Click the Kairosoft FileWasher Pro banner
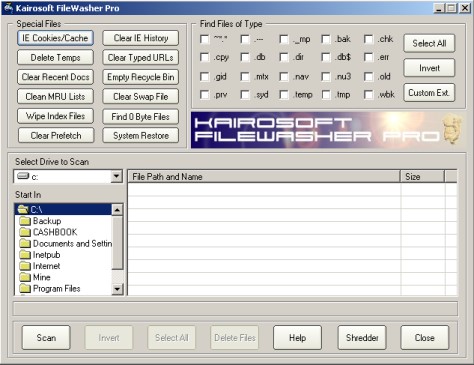 click(328, 130)
